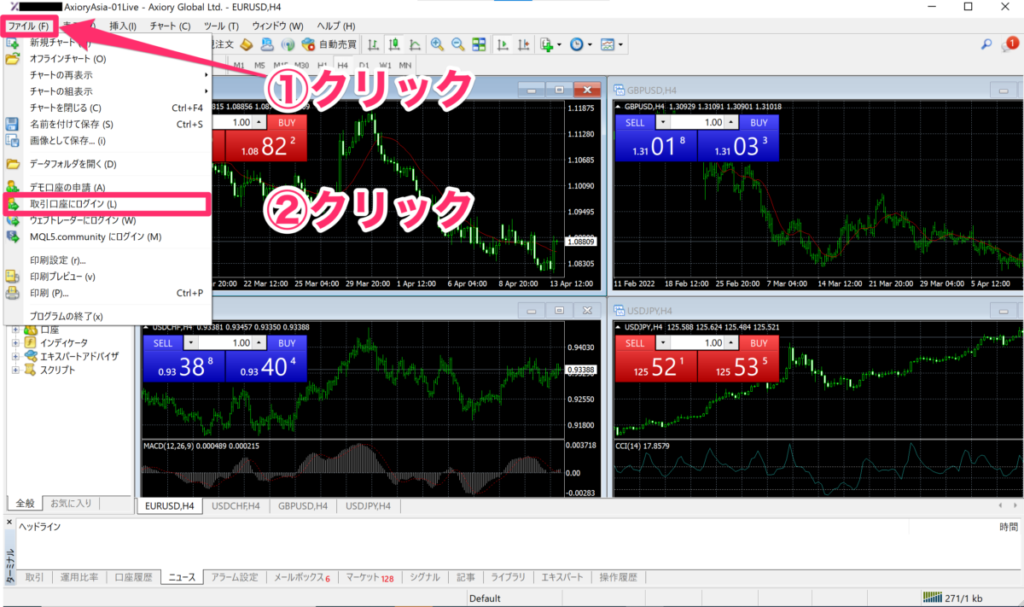This screenshot has height=607, width=1024.
Task: Toggle the chart shift icon
Action: click(x=523, y=44)
